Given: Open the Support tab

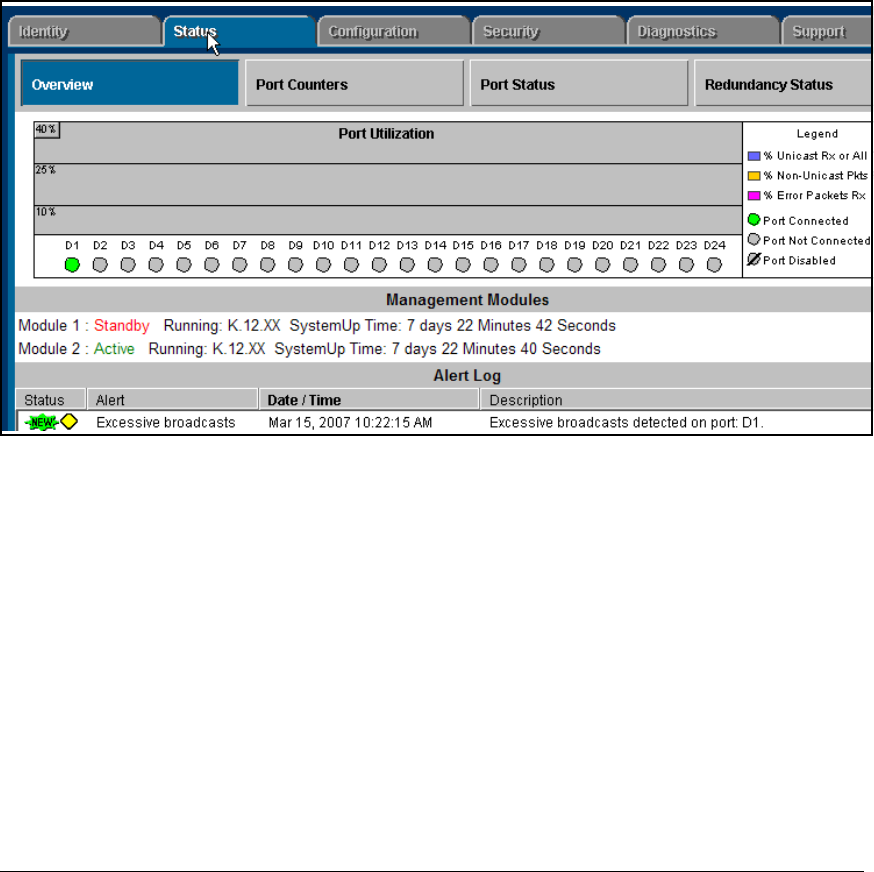Looking at the screenshot, I should pyautogui.click(x=828, y=31).
